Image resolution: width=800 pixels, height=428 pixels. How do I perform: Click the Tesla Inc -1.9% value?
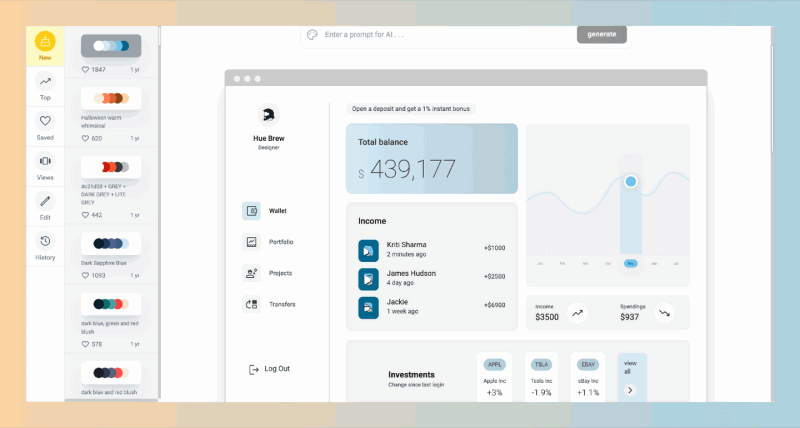541,393
